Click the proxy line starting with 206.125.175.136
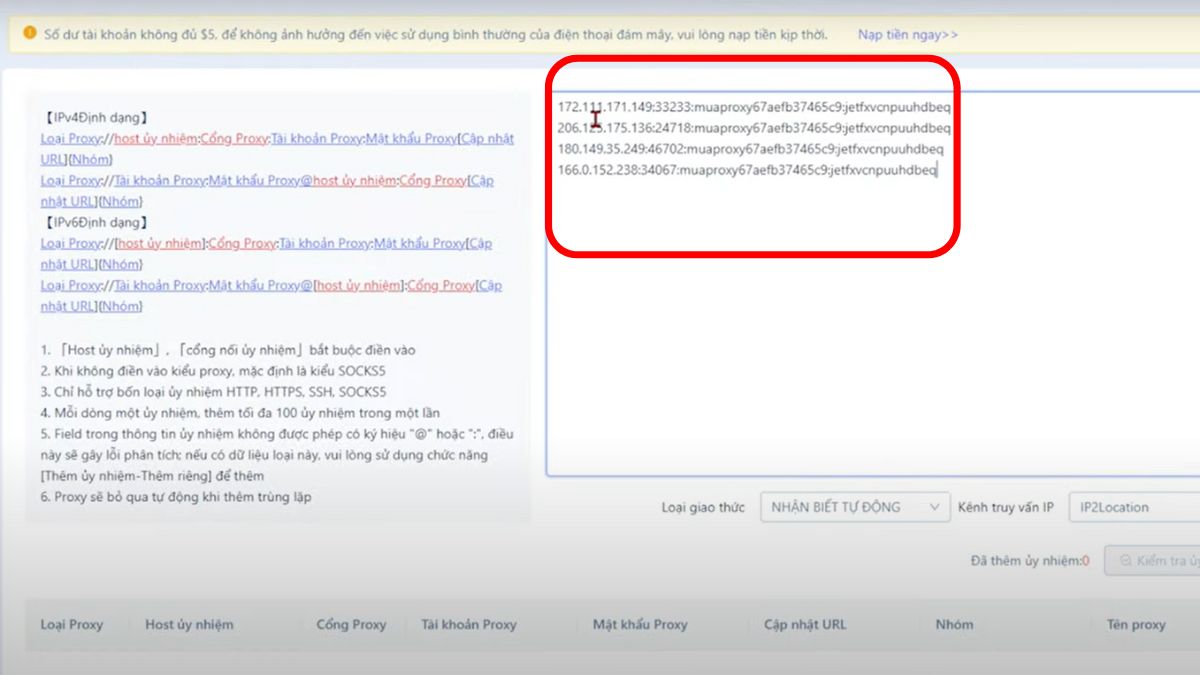Screen dimensions: 1200x675 pyautogui.click(x=754, y=128)
